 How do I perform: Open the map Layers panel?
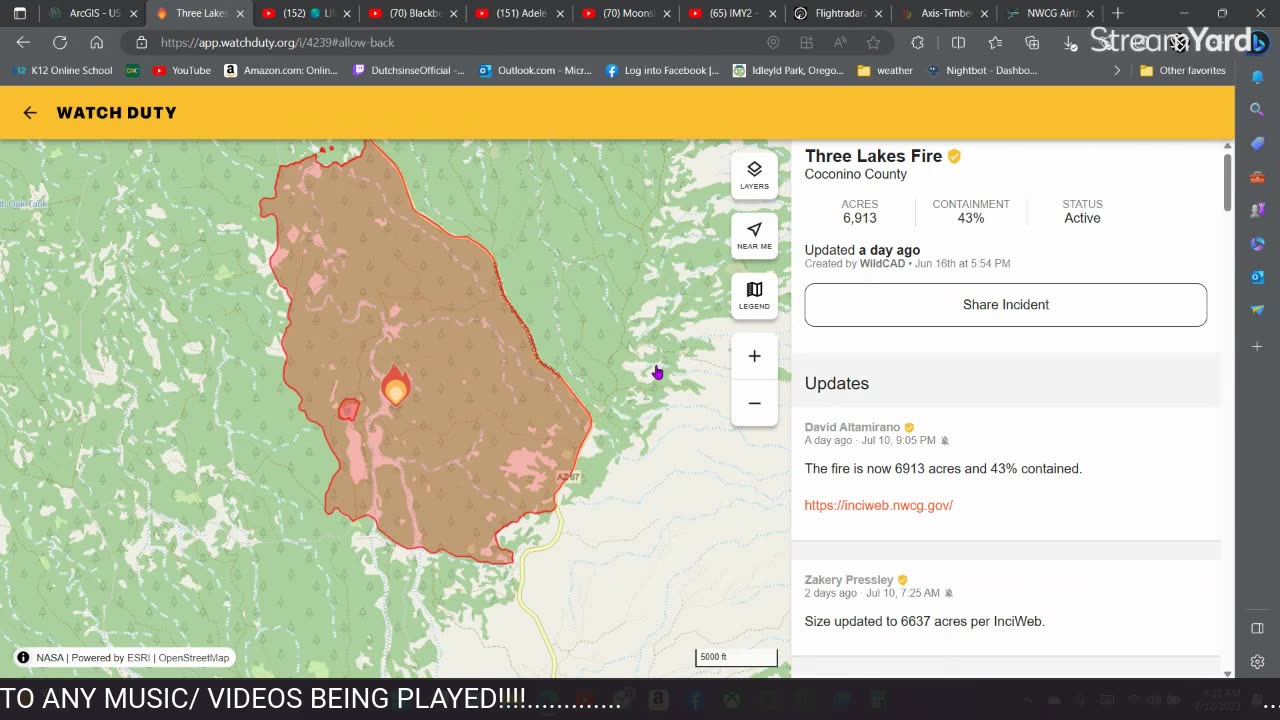[754, 175]
